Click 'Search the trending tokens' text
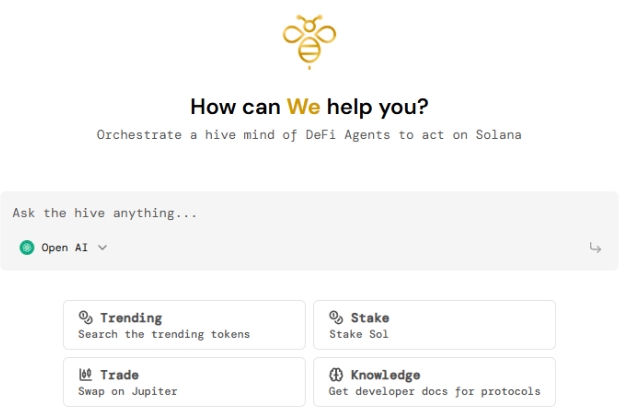This screenshot has height=413, width=622. click(164, 334)
